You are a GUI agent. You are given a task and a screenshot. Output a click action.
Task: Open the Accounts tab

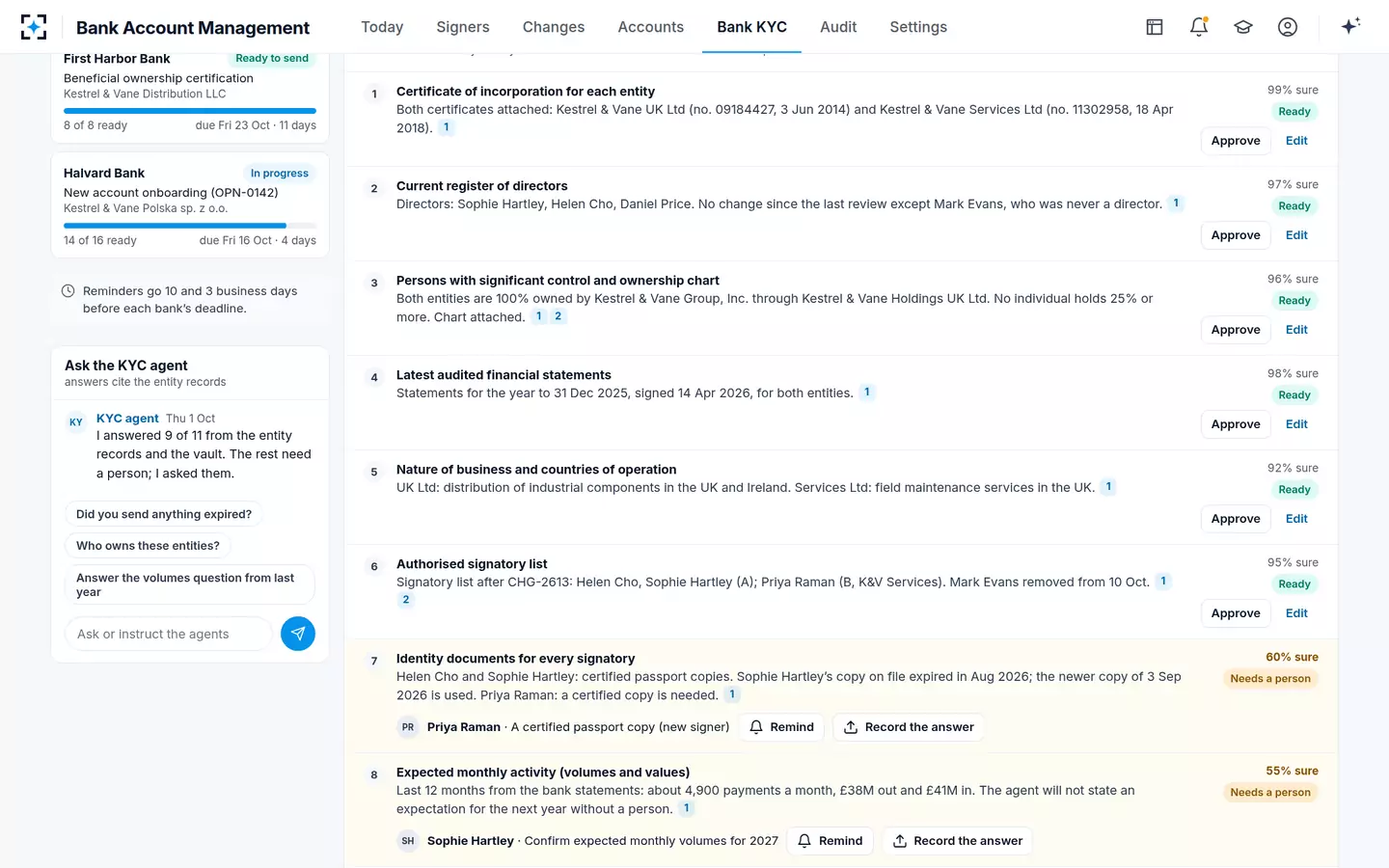(x=651, y=27)
